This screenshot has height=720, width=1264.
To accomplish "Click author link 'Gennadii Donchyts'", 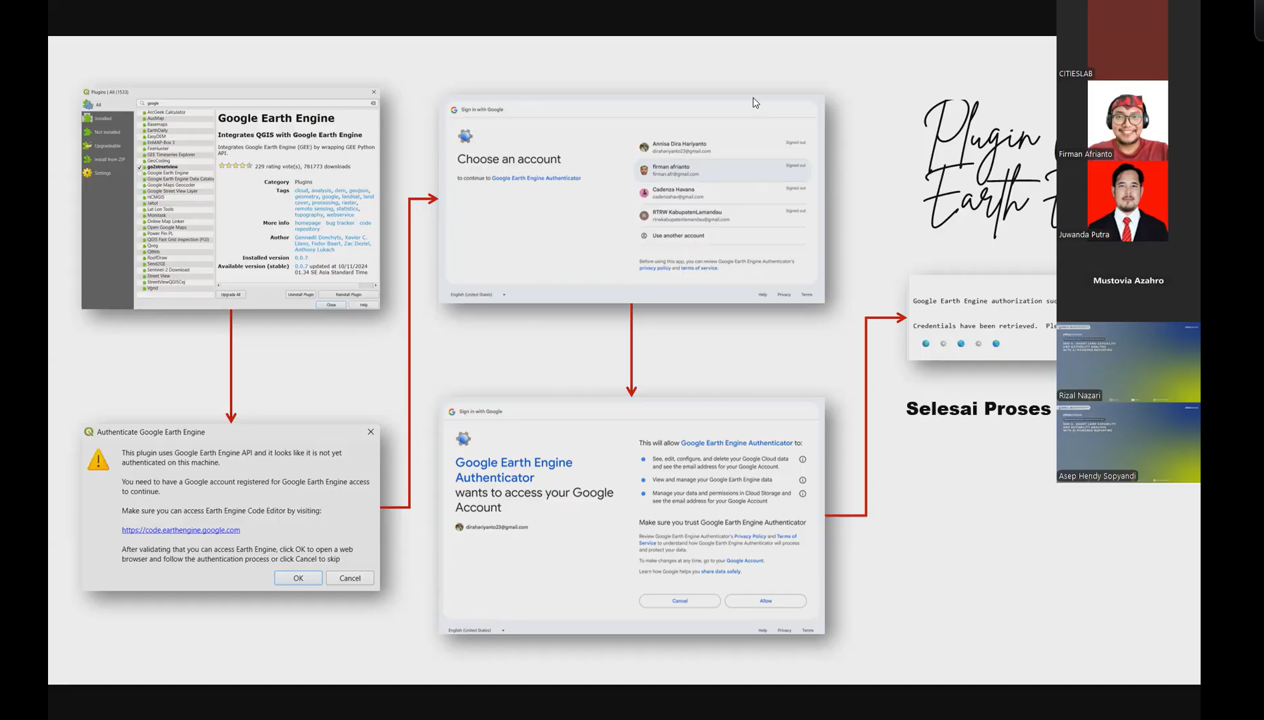I will click(x=318, y=238).
